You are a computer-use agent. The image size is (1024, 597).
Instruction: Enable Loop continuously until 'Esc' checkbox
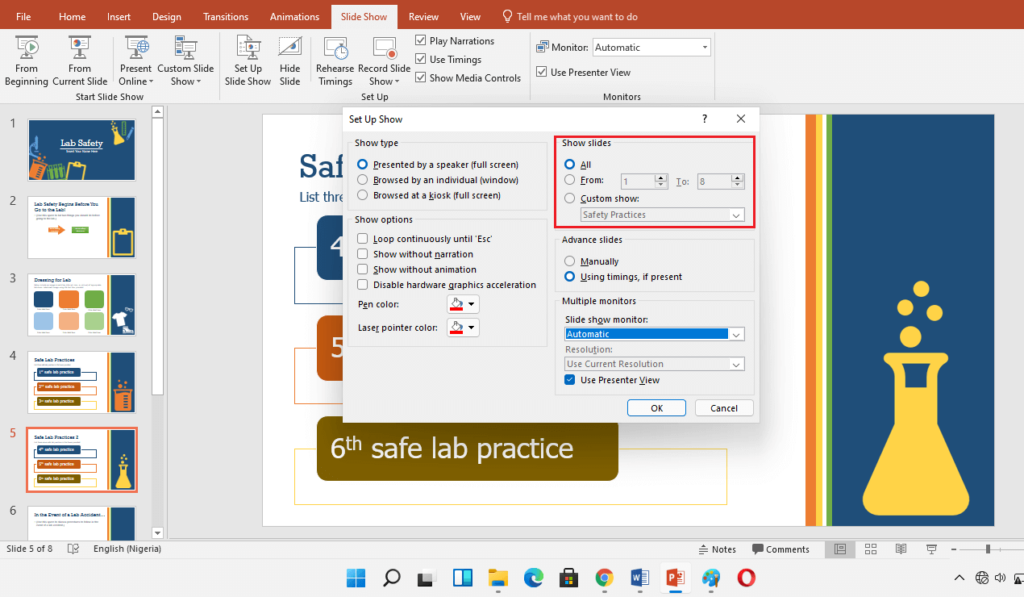click(363, 239)
